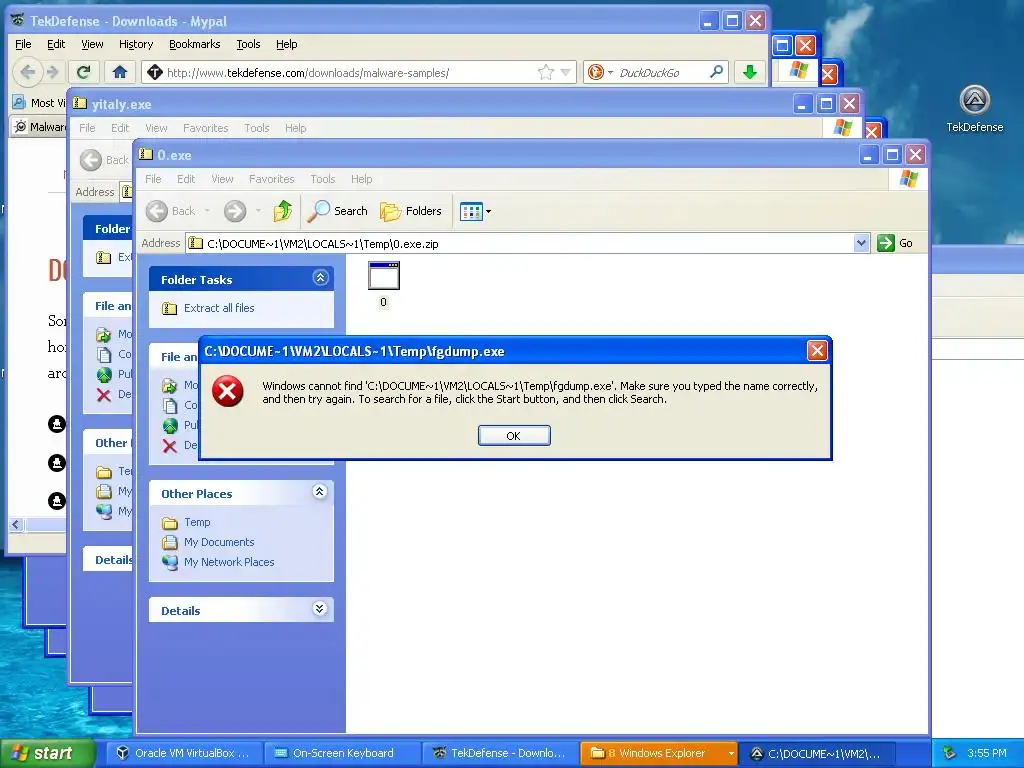Open Mypal History menu
Screen dimensions: 1024x768
pyautogui.click(x=136, y=44)
